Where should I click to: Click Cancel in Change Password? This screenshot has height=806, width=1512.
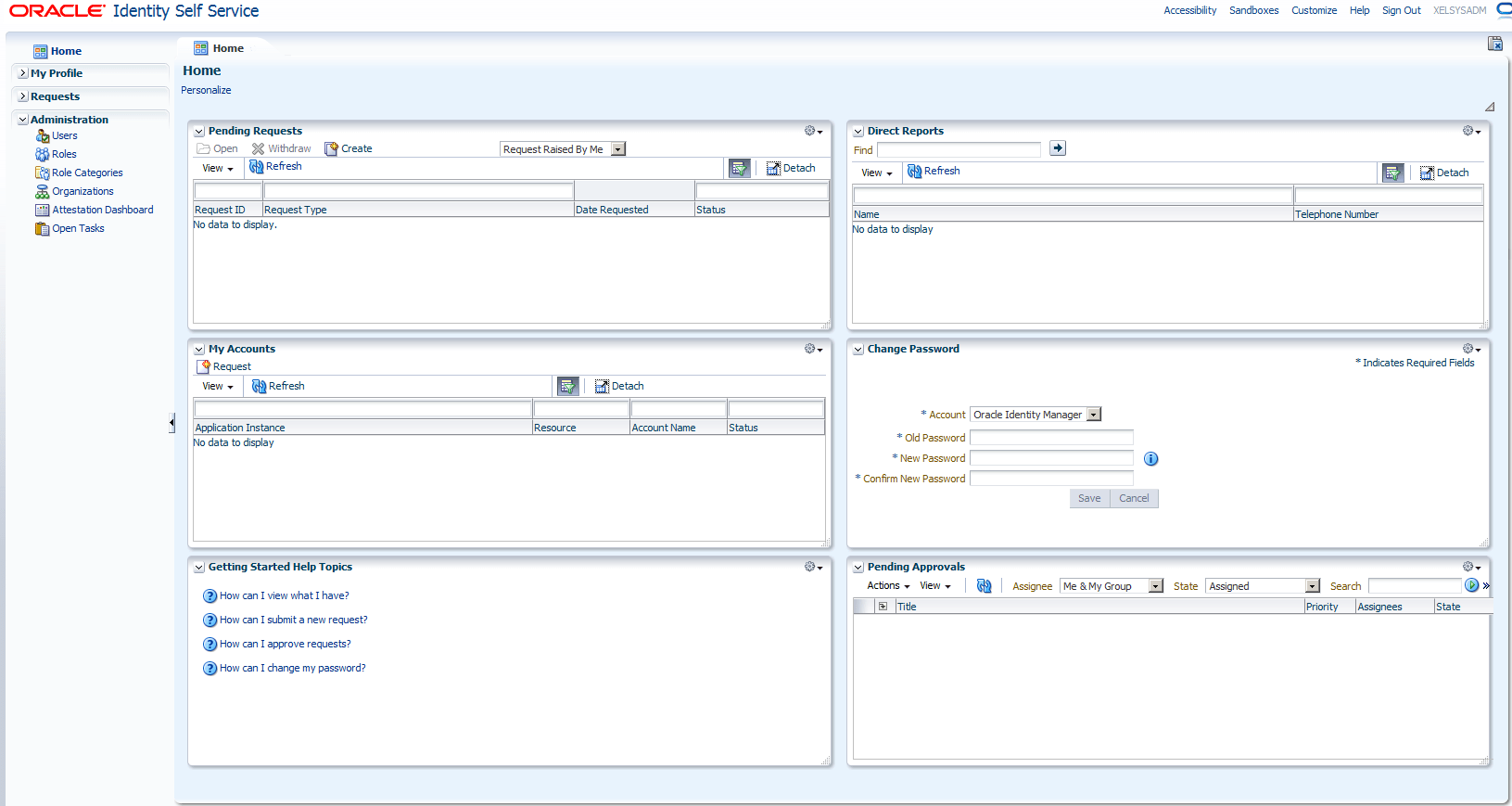coord(1134,499)
